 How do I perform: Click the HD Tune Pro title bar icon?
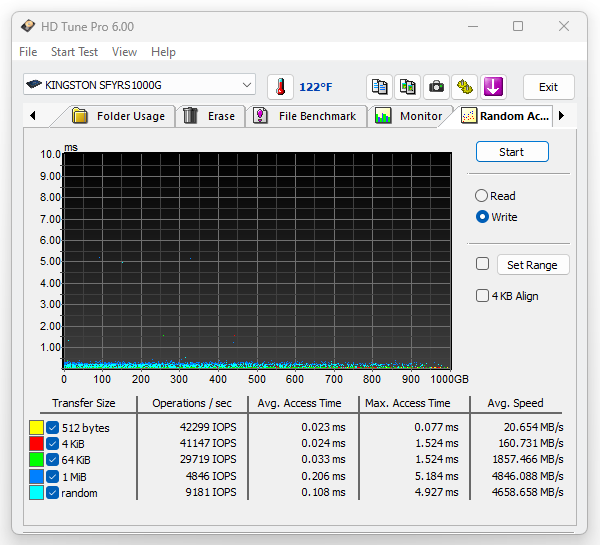click(x=28, y=26)
